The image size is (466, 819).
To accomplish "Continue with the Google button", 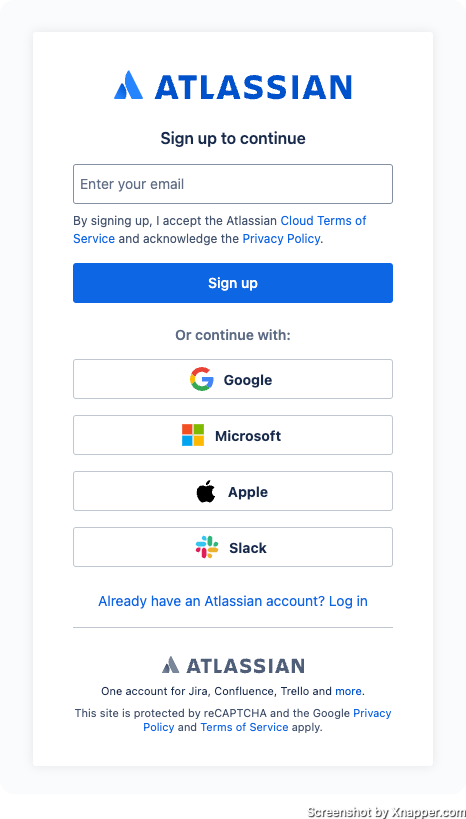I will [233, 379].
